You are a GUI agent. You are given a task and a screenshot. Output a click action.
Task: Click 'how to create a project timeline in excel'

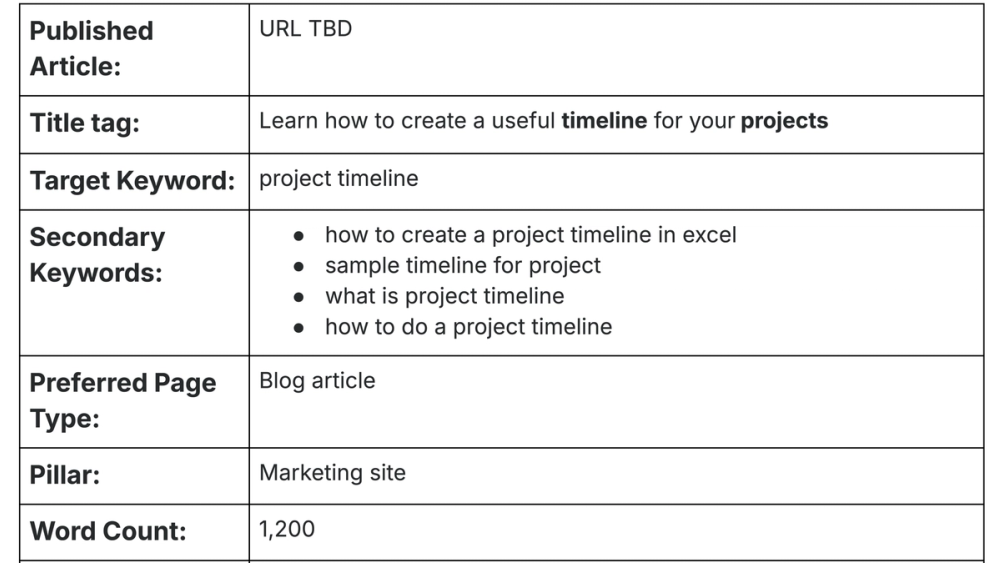coord(531,235)
